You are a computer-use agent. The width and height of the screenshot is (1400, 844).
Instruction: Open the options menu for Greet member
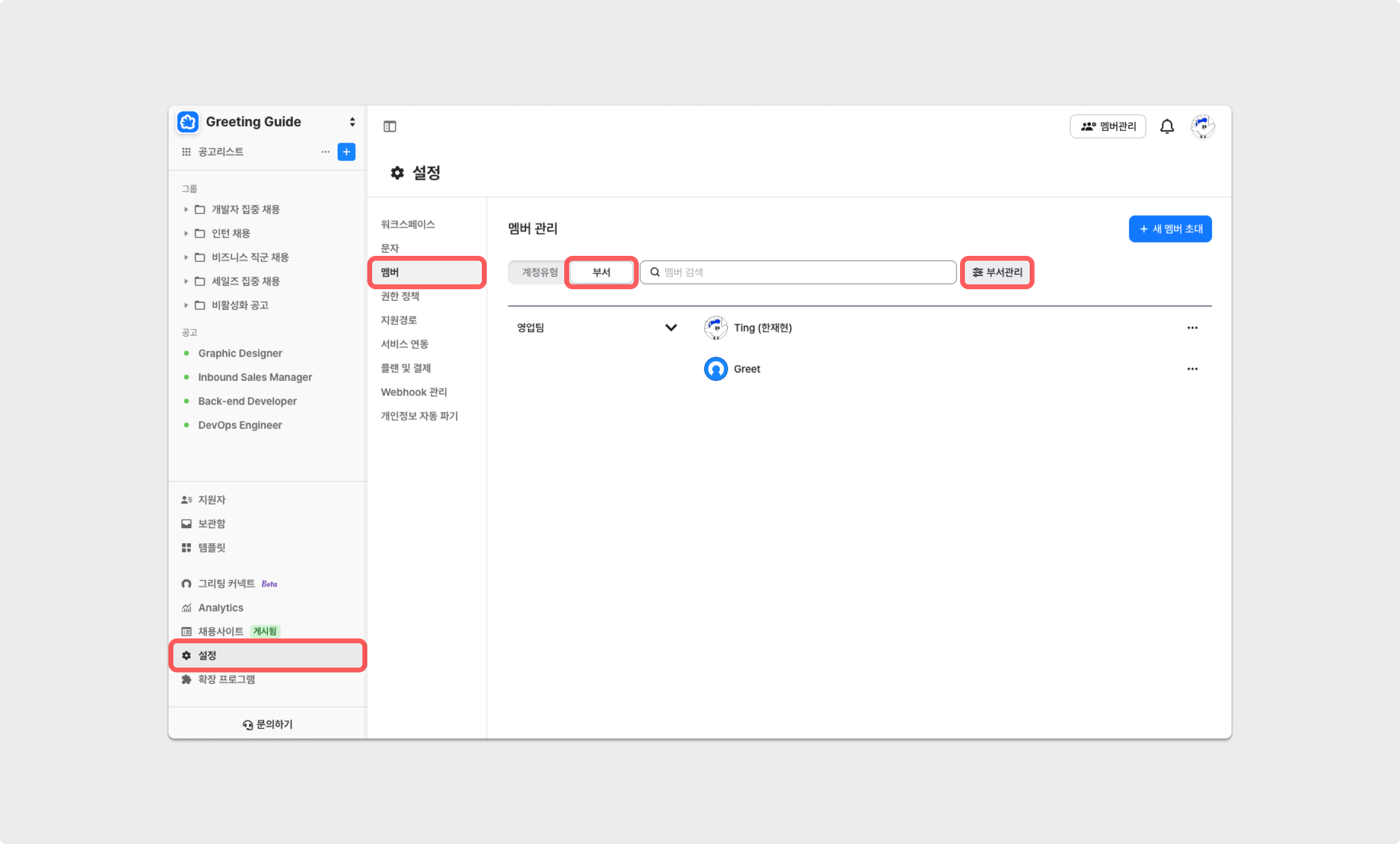(1192, 369)
